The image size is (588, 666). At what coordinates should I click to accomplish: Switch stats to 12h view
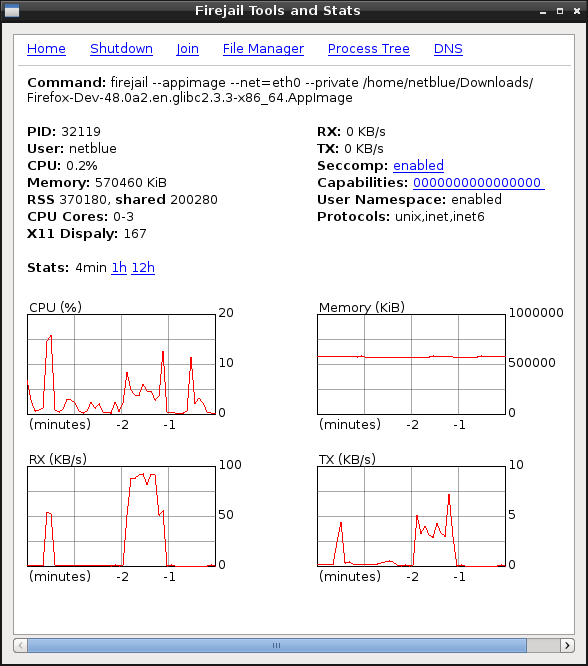tap(143, 268)
